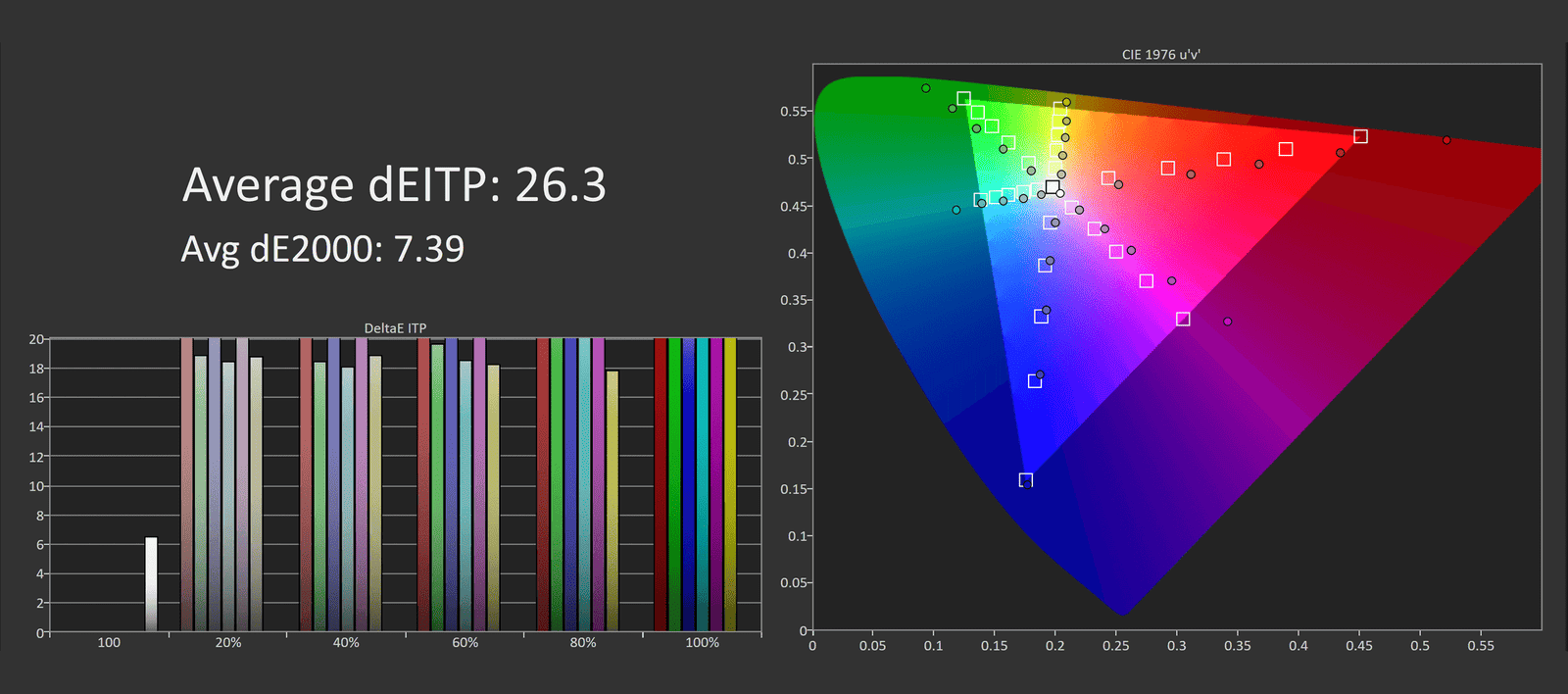Select the magenta target square on gamut edge

(1183, 320)
